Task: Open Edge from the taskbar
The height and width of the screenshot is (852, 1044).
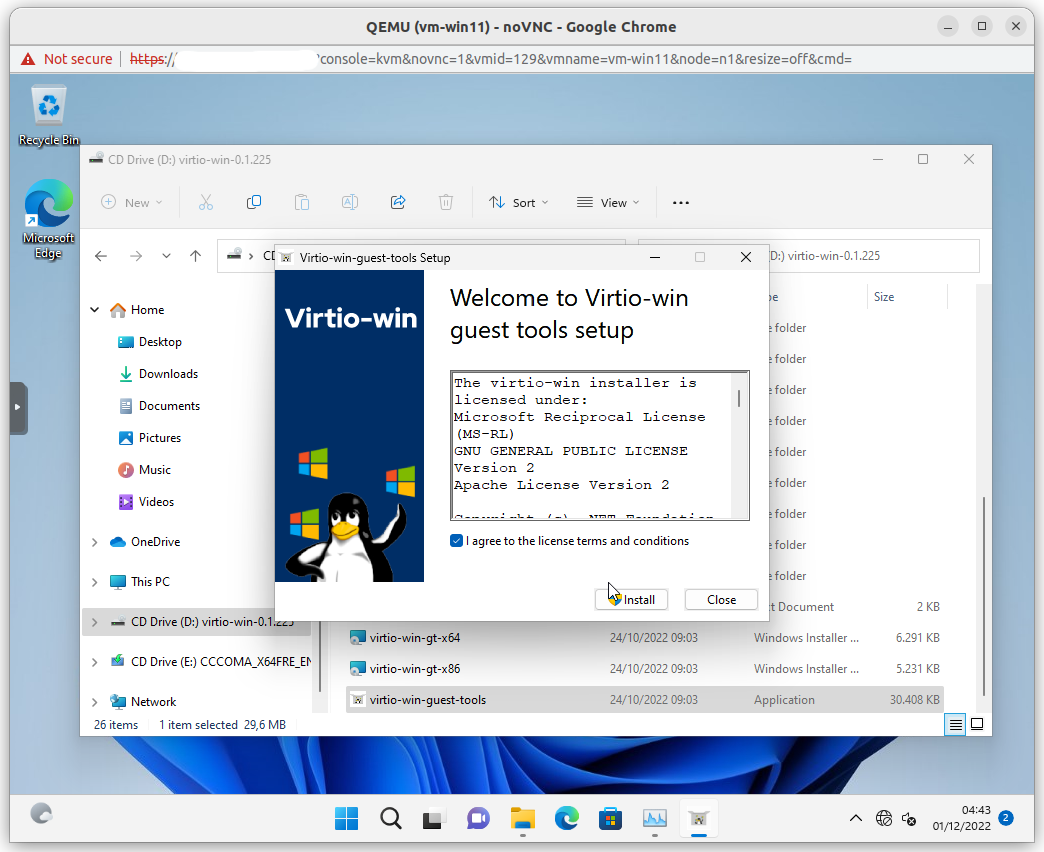Action: pos(567,818)
